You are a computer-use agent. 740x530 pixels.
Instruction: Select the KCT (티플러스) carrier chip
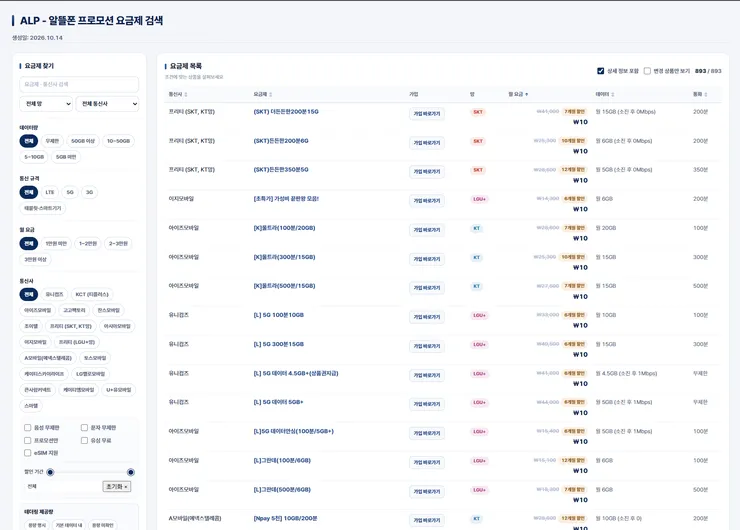[92, 294]
